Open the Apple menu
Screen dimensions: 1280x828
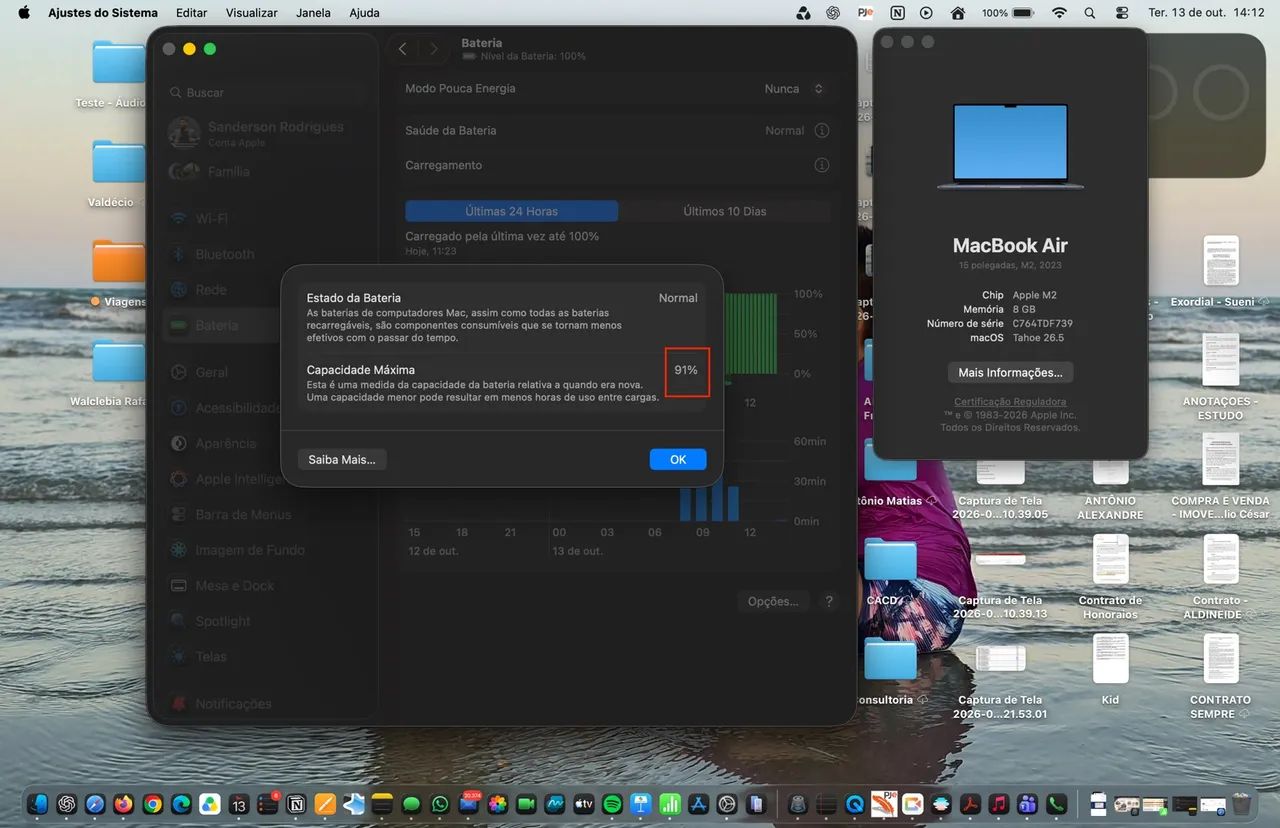point(24,13)
